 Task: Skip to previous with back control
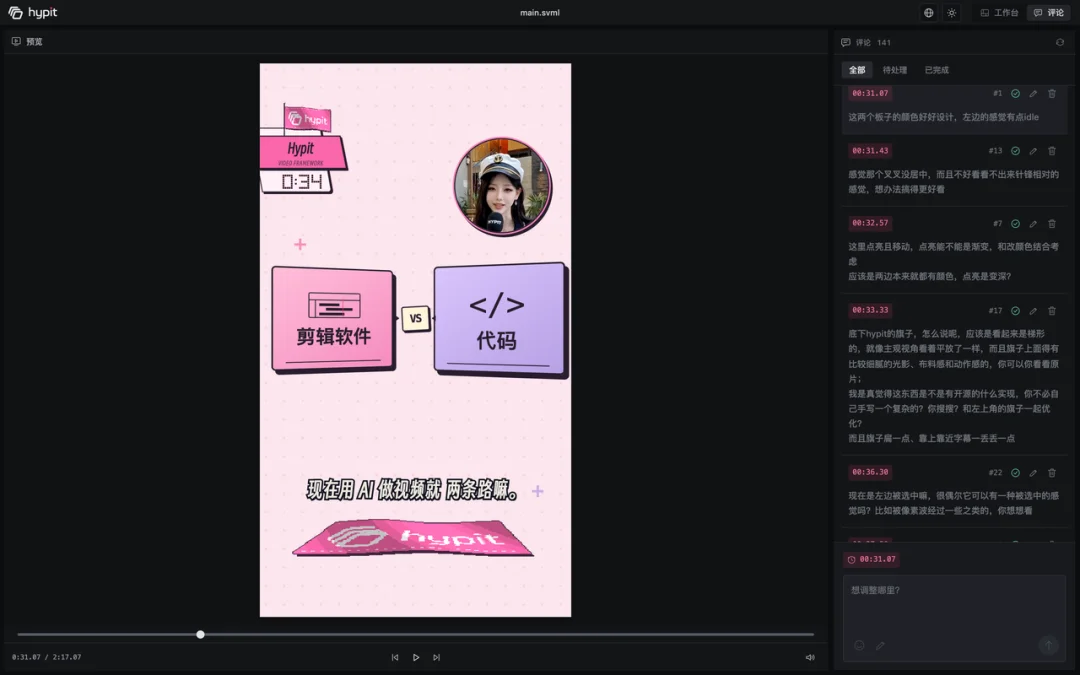point(395,657)
